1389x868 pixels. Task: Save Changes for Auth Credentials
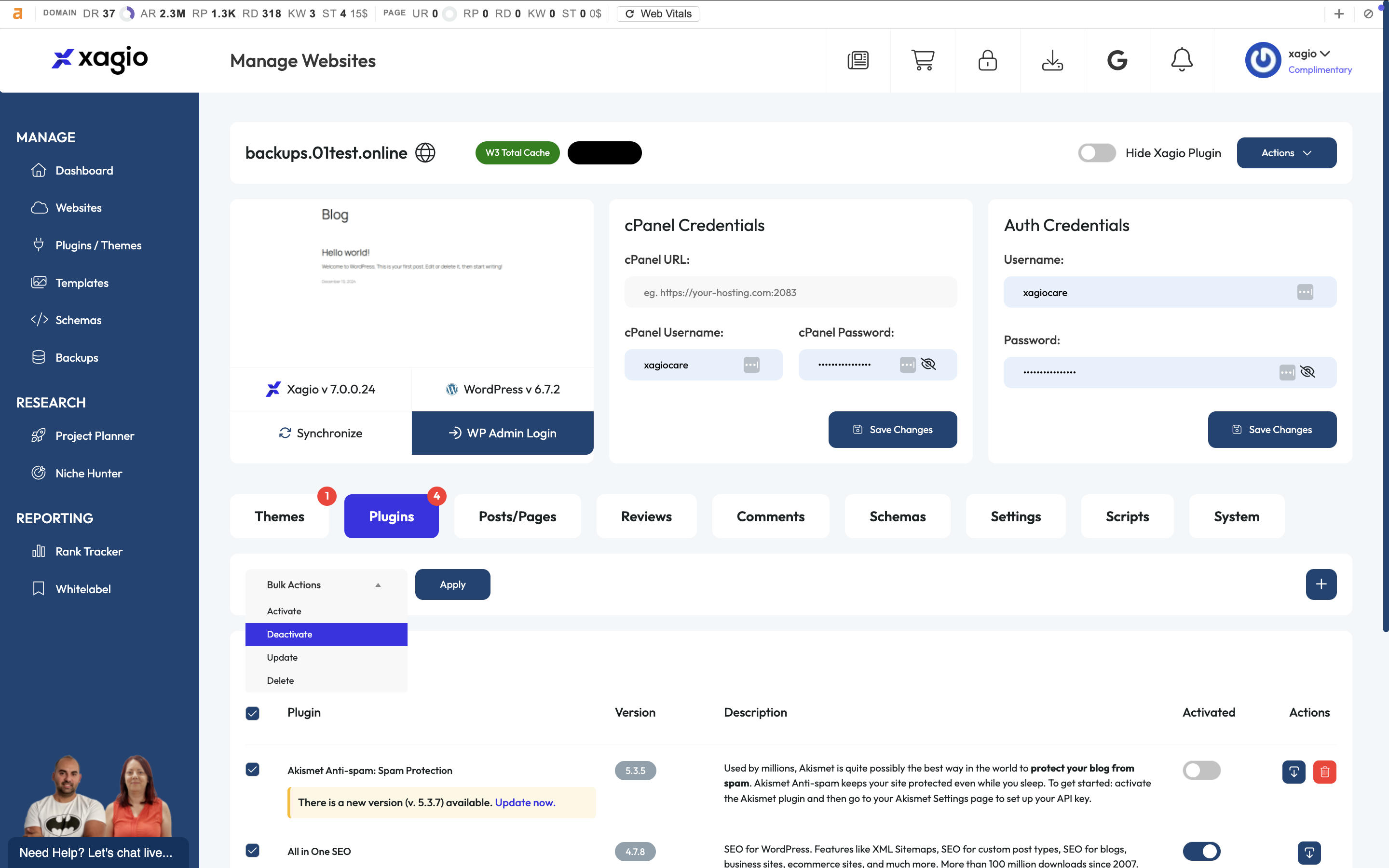click(x=1272, y=429)
